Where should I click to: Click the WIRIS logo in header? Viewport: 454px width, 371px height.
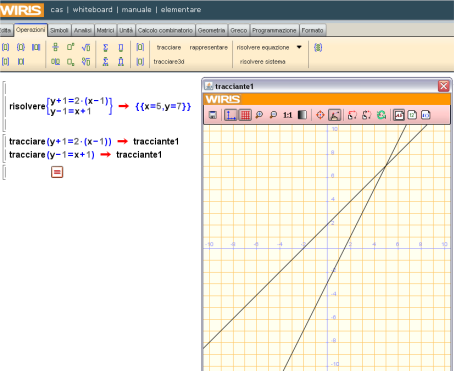22,10
